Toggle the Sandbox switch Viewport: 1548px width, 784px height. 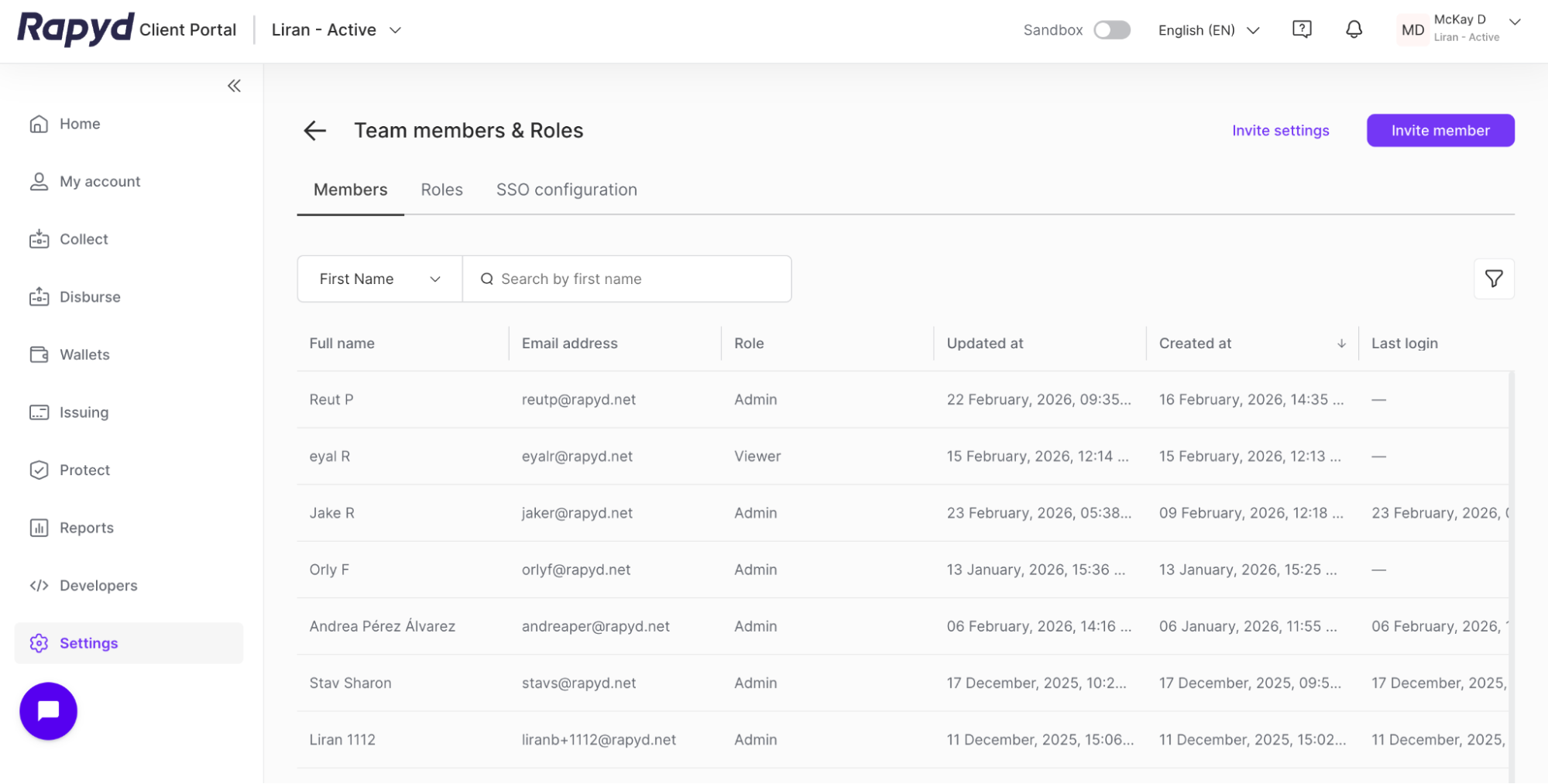pyautogui.click(x=1111, y=30)
